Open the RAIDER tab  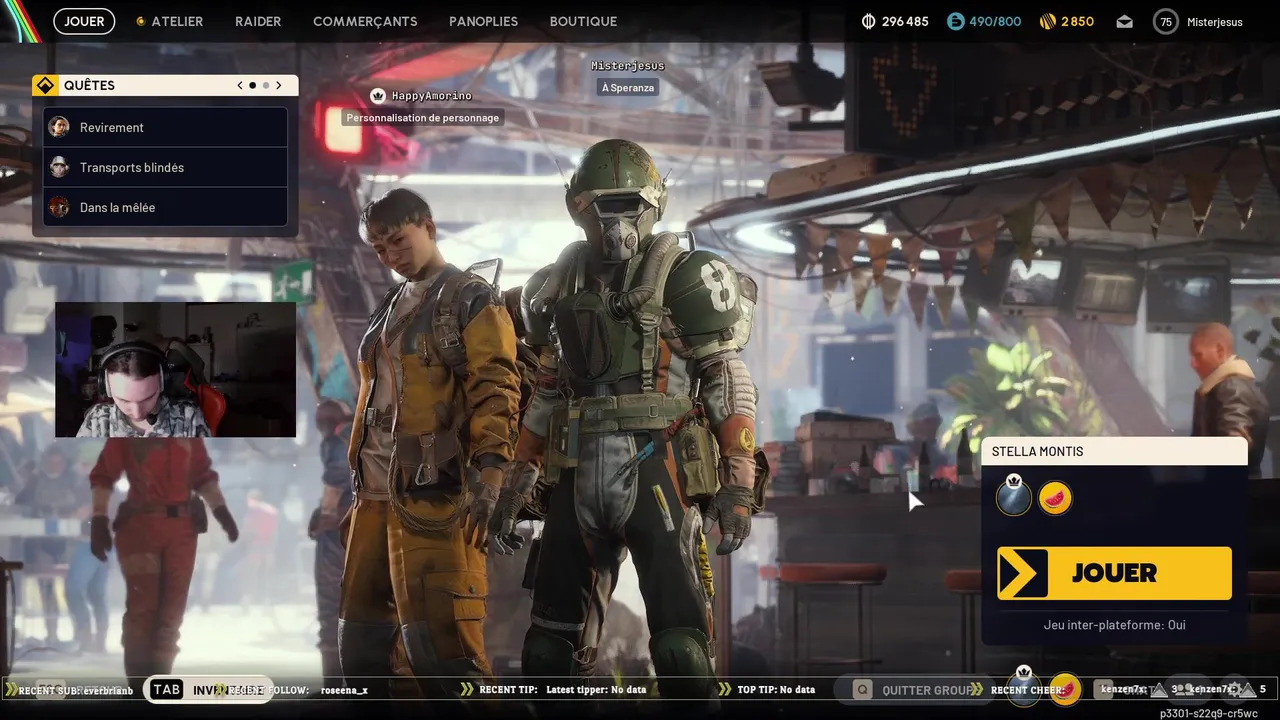click(258, 21)
